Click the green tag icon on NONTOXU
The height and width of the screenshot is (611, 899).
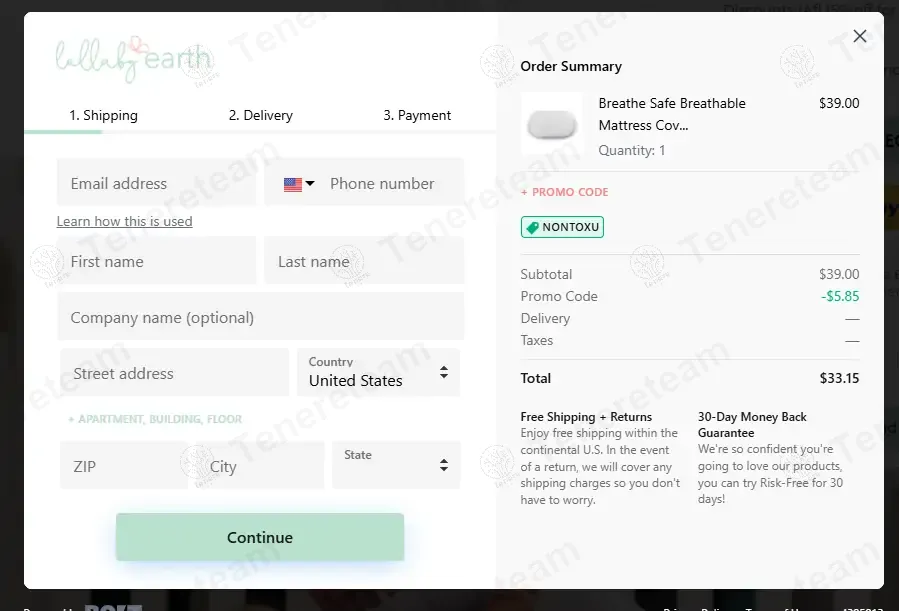tap(533, 228)
